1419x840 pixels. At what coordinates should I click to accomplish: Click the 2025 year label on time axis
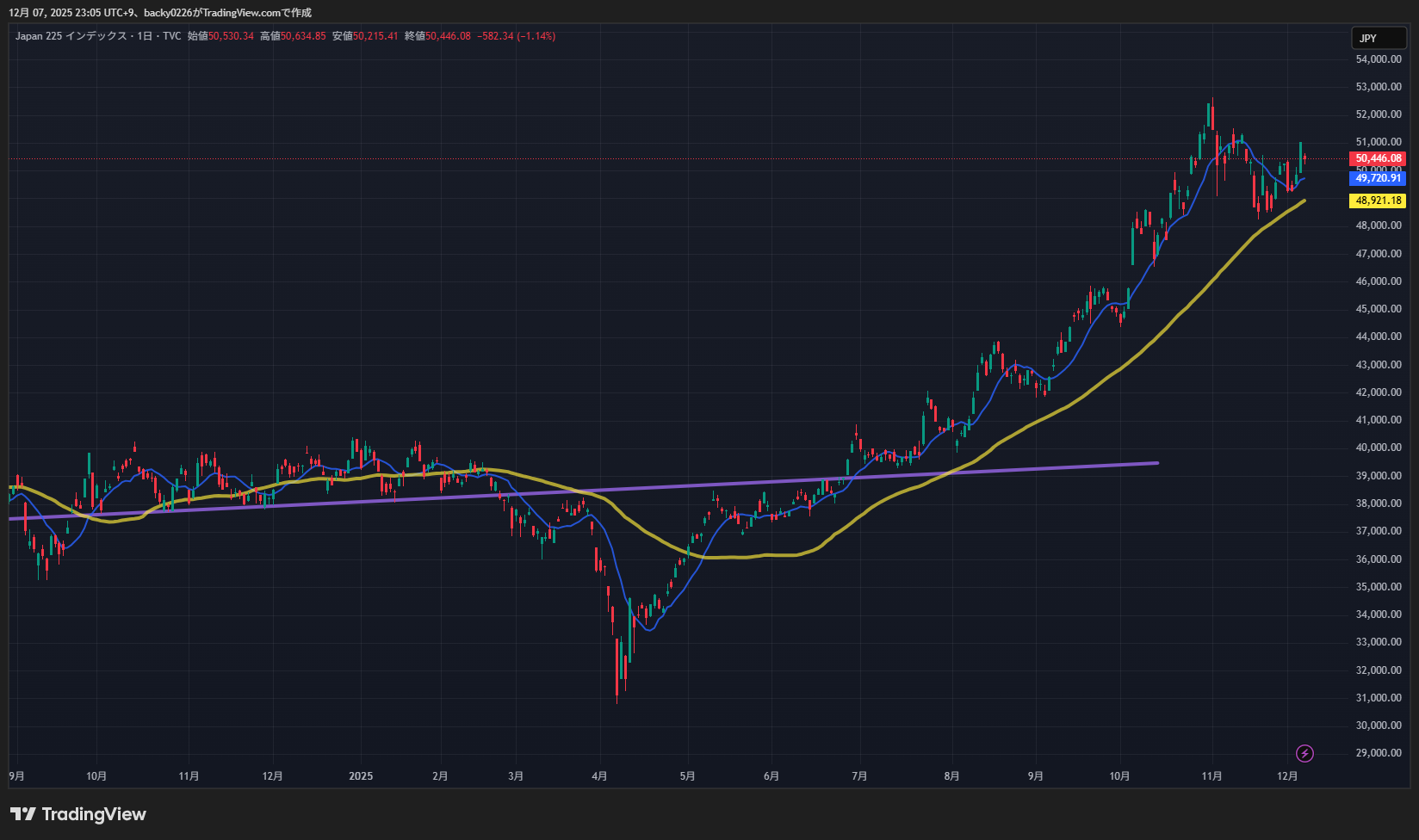click(361, 776)
